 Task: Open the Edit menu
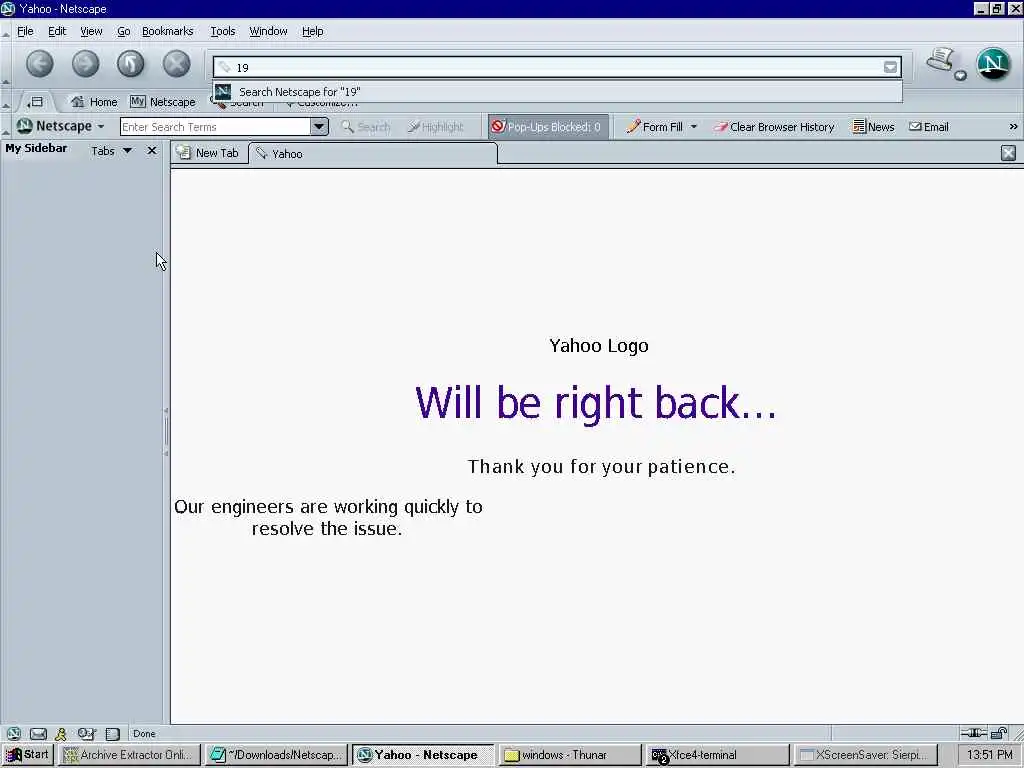pyautogui.click(x=57, y=31)
